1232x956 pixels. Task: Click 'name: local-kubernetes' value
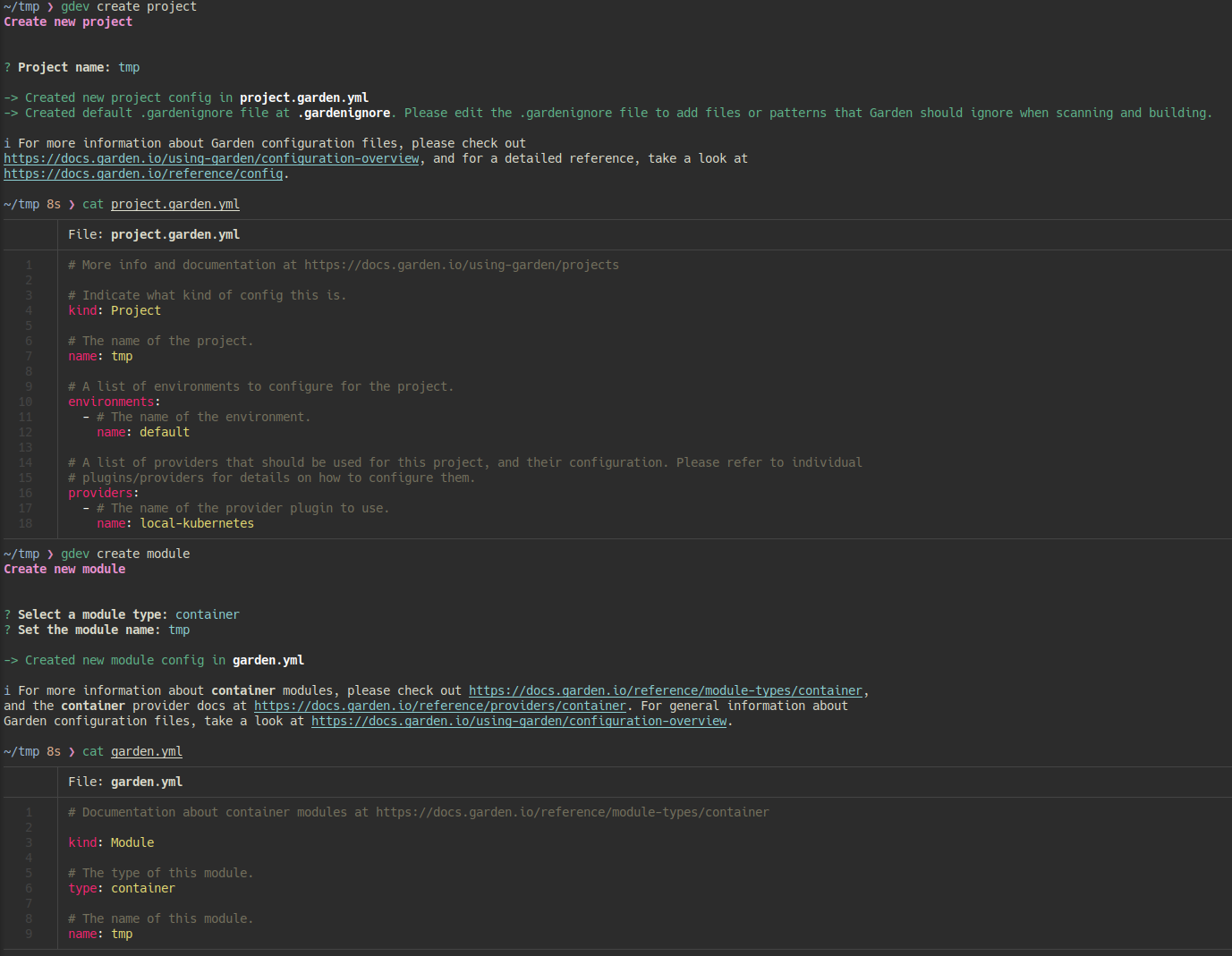[197, 523]
